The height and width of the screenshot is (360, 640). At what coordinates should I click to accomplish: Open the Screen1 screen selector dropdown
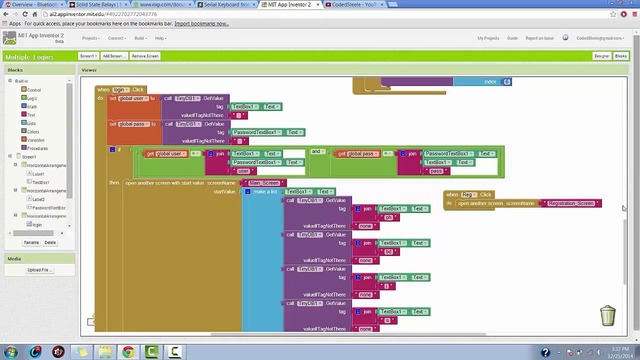tap(88, 56)
